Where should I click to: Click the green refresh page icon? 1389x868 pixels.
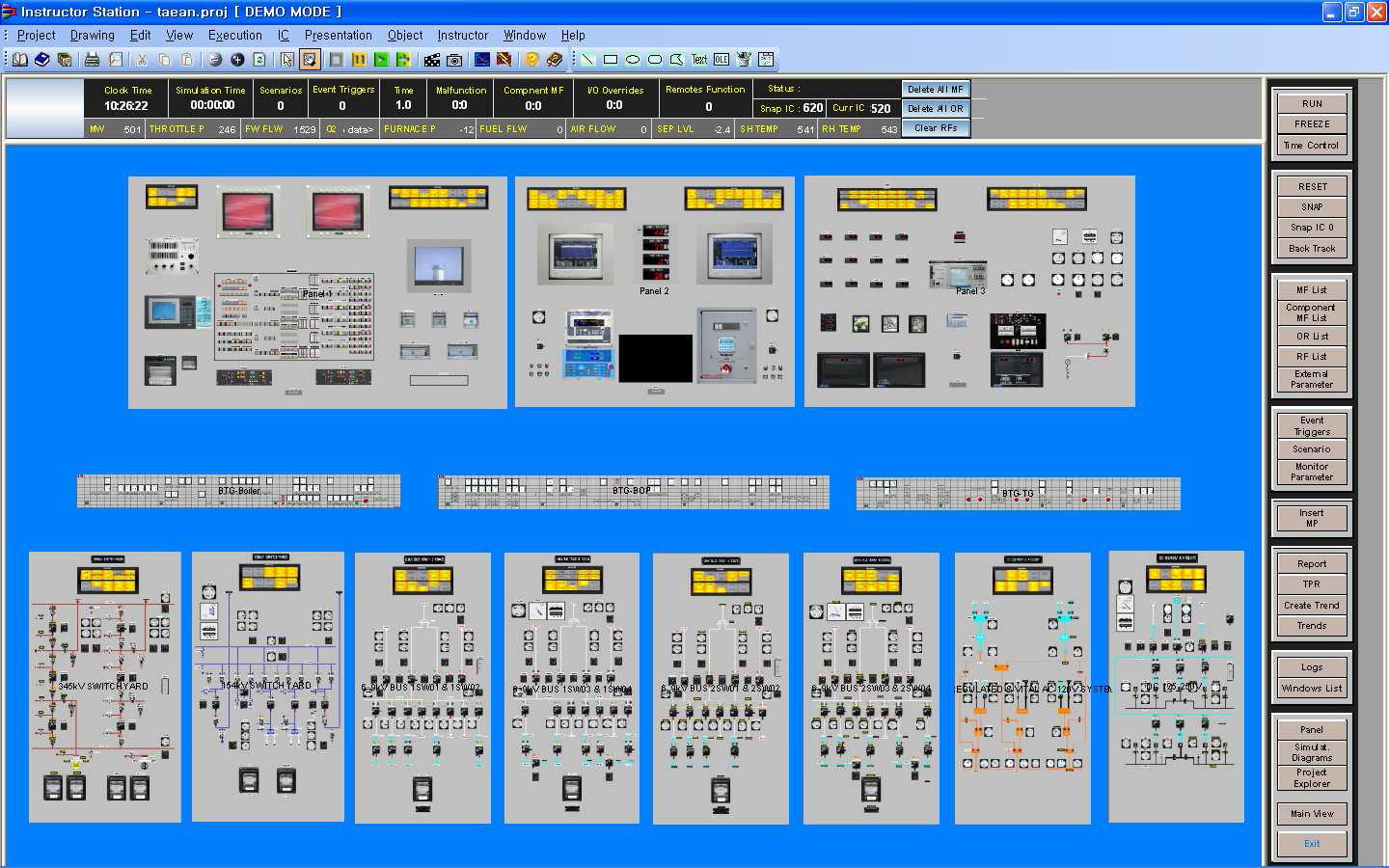[259, 60]
